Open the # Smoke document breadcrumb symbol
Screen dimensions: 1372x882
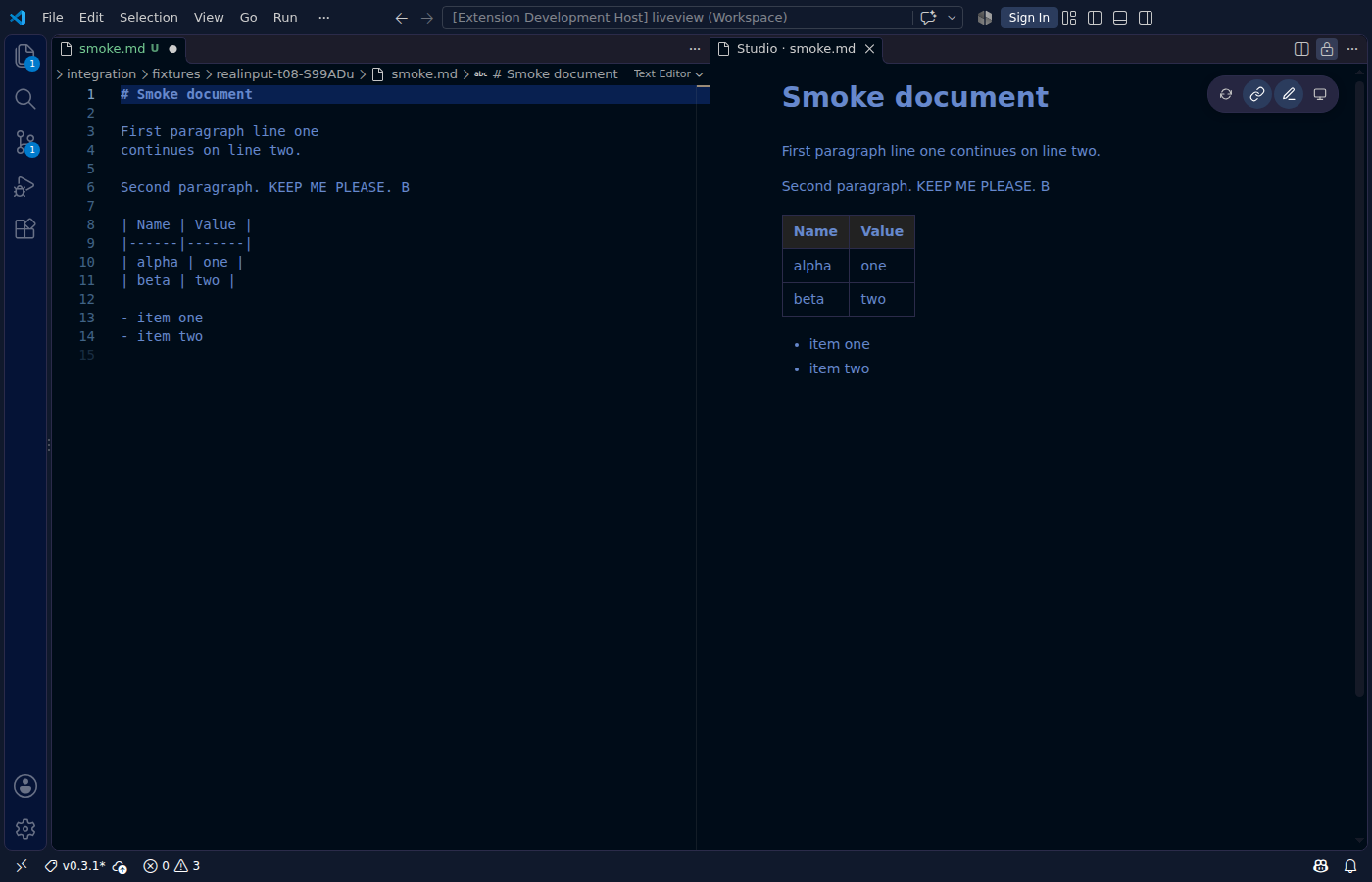(547, 74)
